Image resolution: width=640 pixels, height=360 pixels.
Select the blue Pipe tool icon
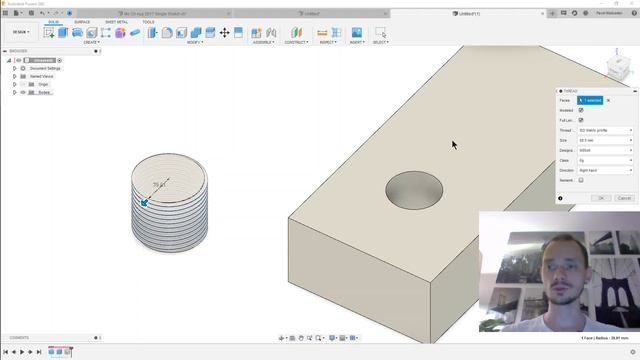[135, 33]
